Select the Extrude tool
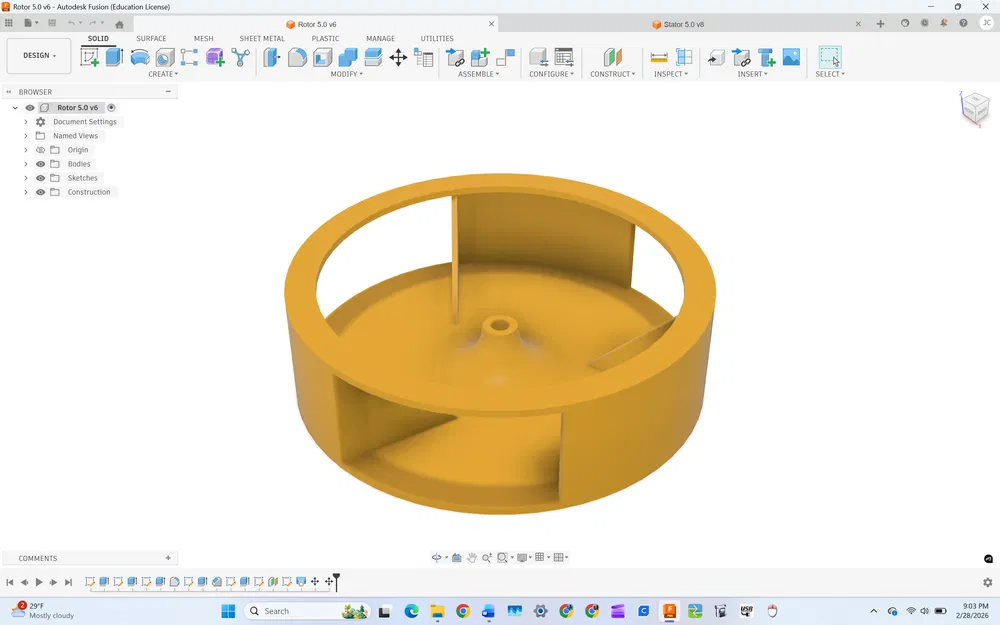The height and width of the screenshot is (625, 1000). (114, 57)
